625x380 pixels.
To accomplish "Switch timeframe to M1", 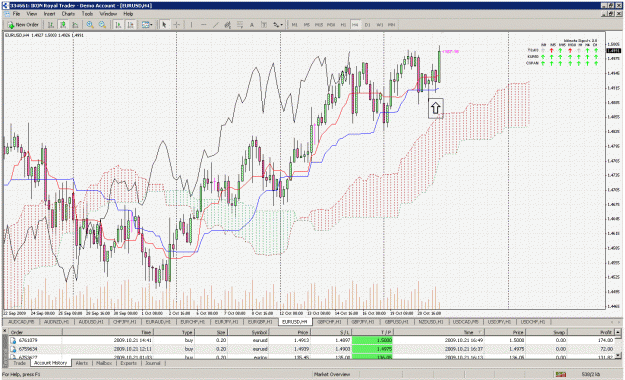I will (295, 25).
